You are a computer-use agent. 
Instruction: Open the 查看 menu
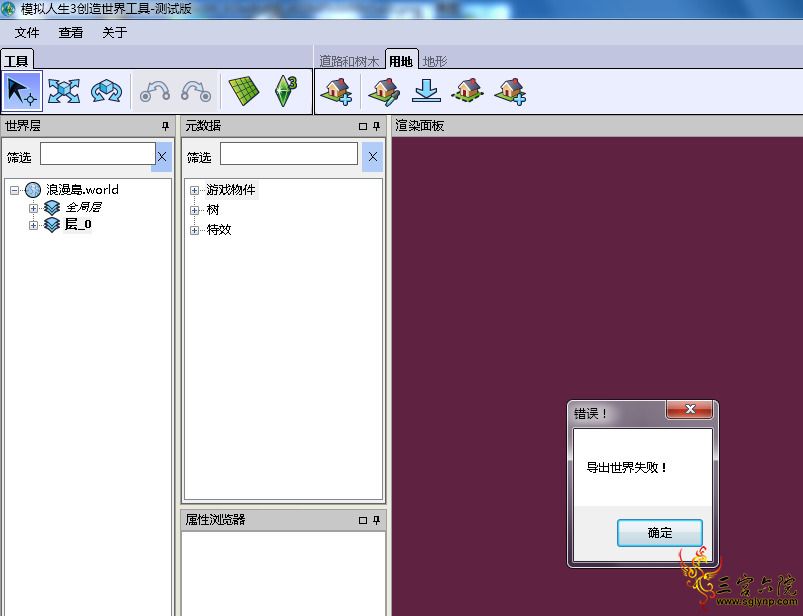(71, 33)
